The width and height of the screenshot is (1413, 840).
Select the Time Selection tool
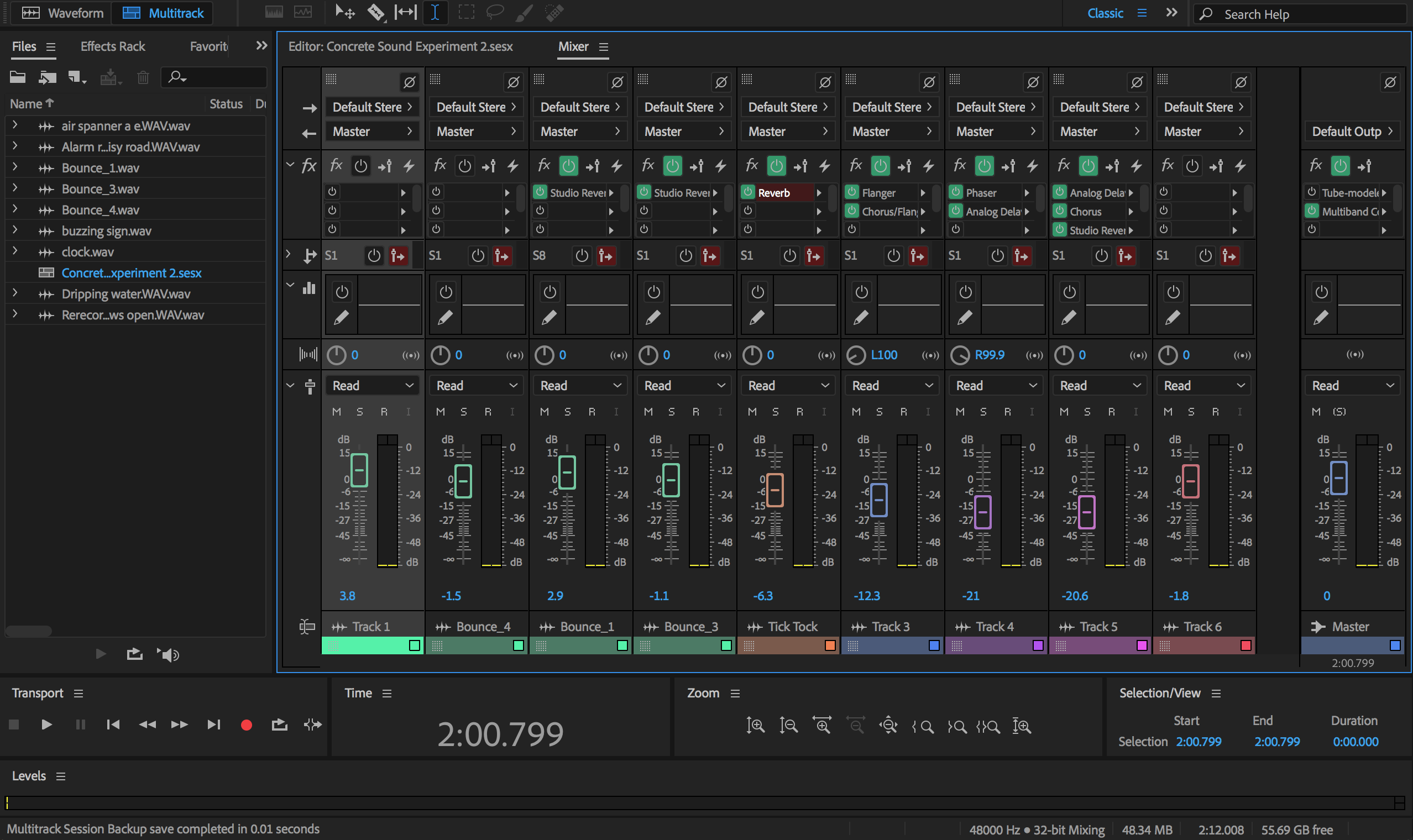(x=435, y=12)
